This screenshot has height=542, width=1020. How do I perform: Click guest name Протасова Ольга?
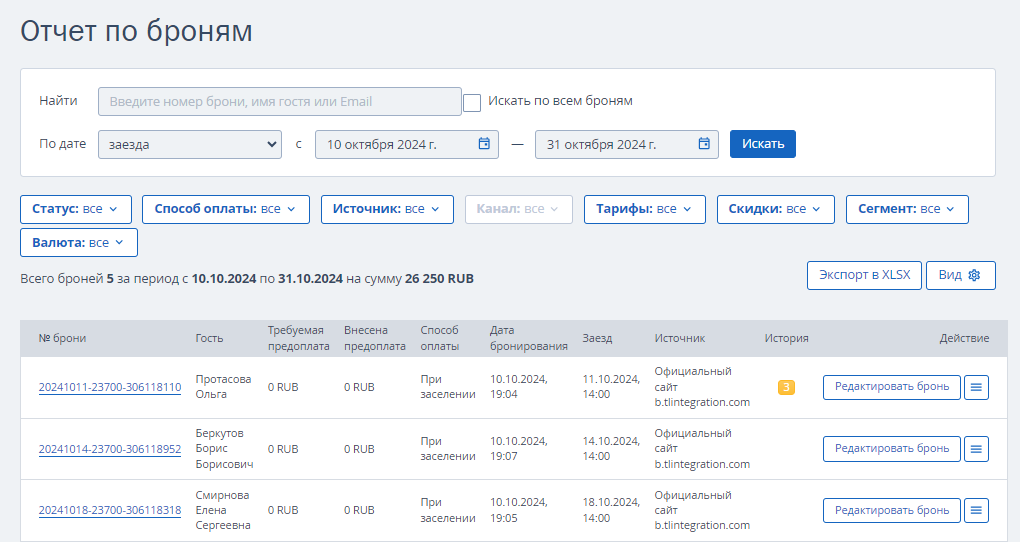(x=223, y=386)
